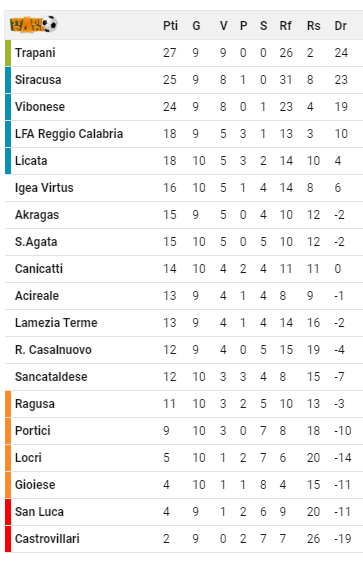Screen dimensions: 363x566
Task: Click the Akragas team name
Action: (x=37, y=215)
